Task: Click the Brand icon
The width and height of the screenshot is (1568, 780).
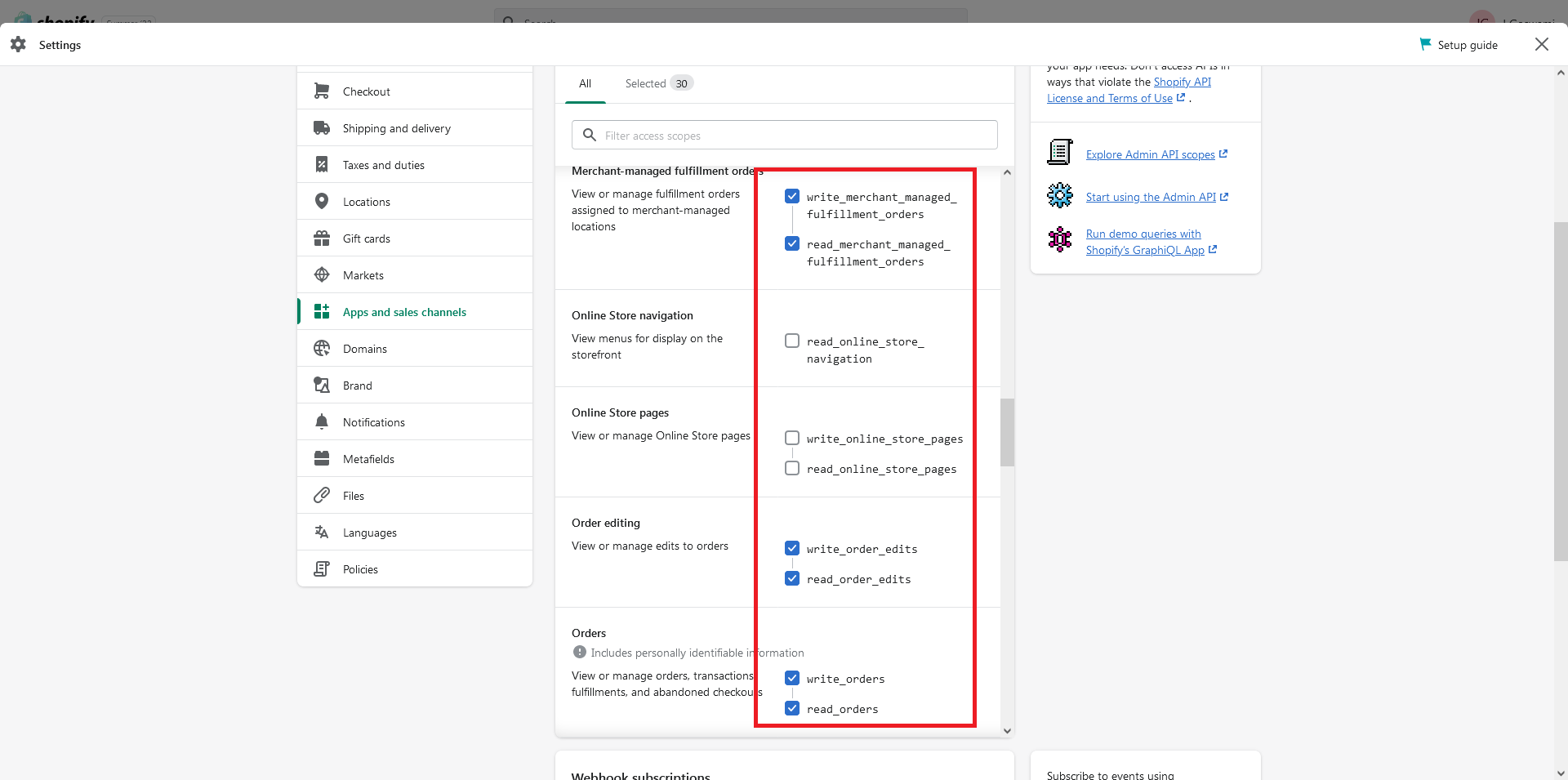Action: pos(322,386)
